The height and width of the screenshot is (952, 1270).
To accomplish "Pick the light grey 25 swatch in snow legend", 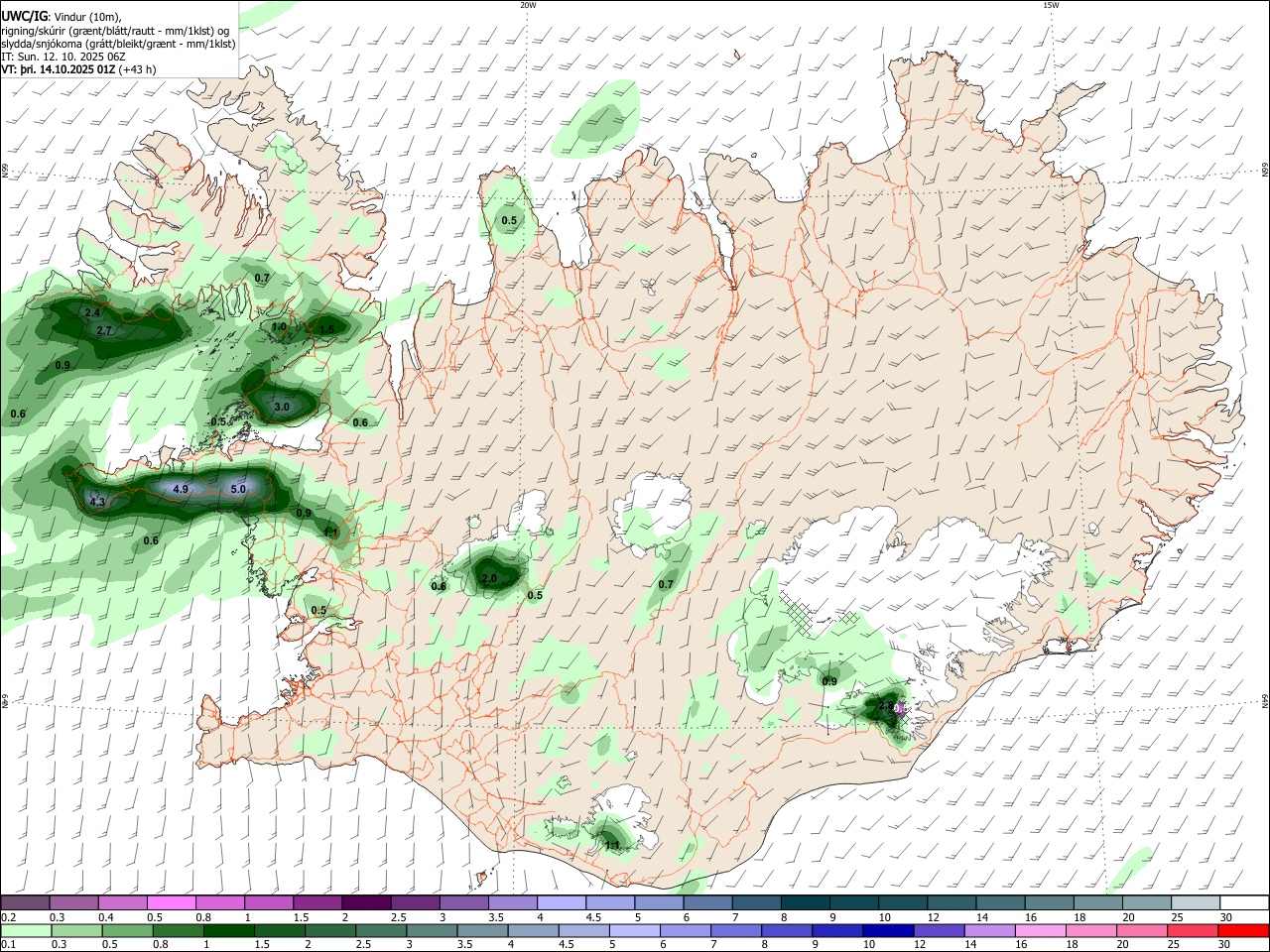I will (1195, 902).
